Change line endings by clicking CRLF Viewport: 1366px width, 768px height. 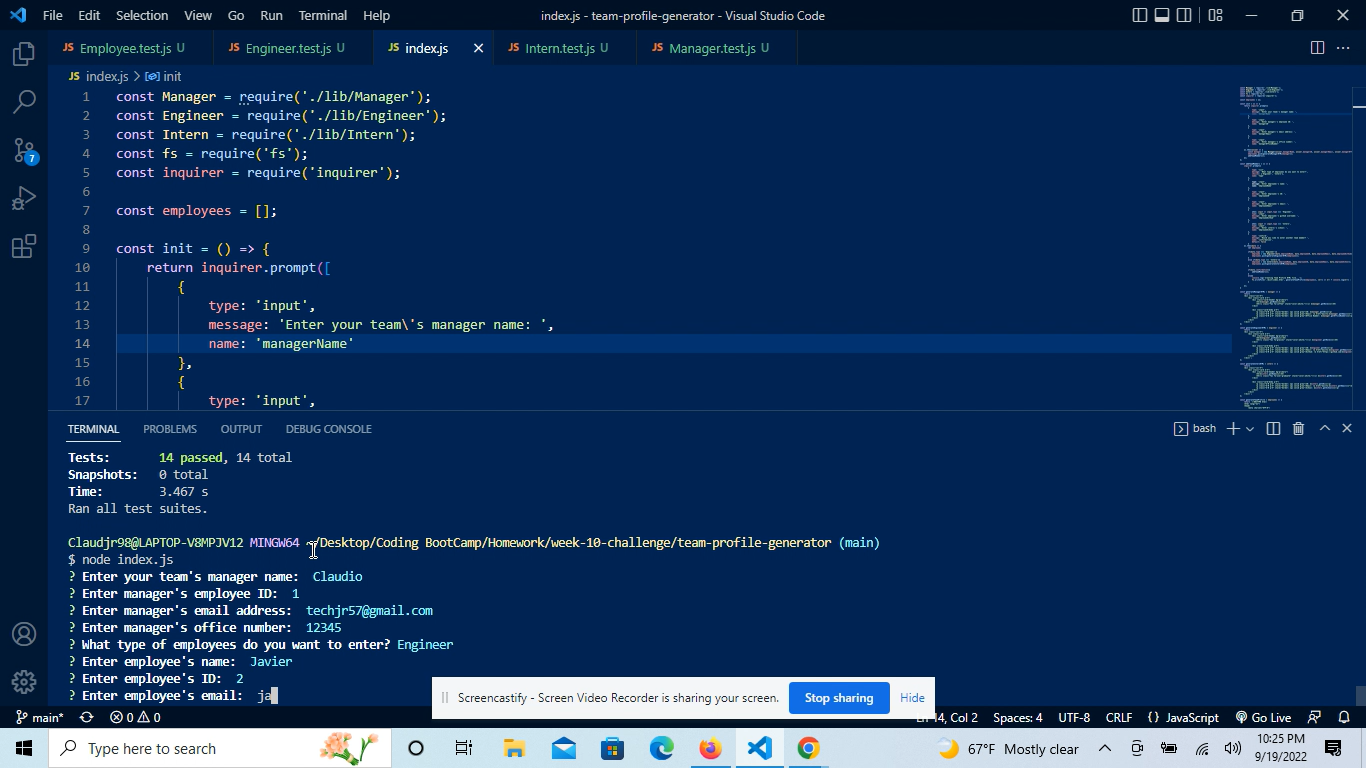pos(1118,717)
